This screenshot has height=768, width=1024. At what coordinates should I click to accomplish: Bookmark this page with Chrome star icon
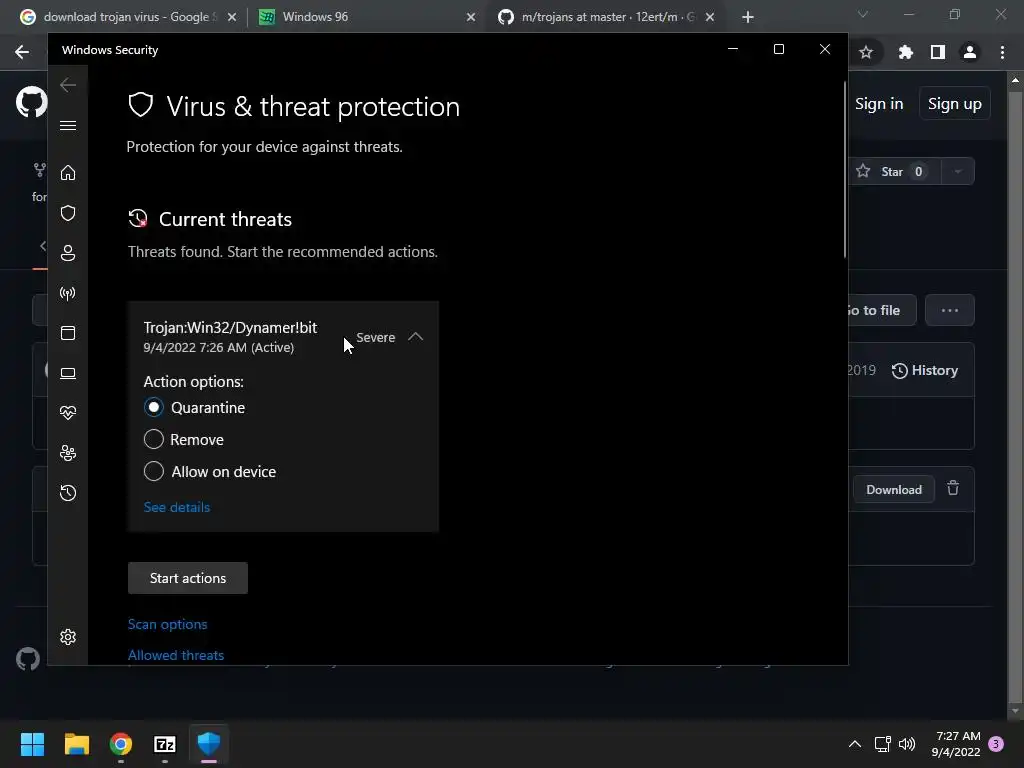pyautogui.click(x=866, y=52)
